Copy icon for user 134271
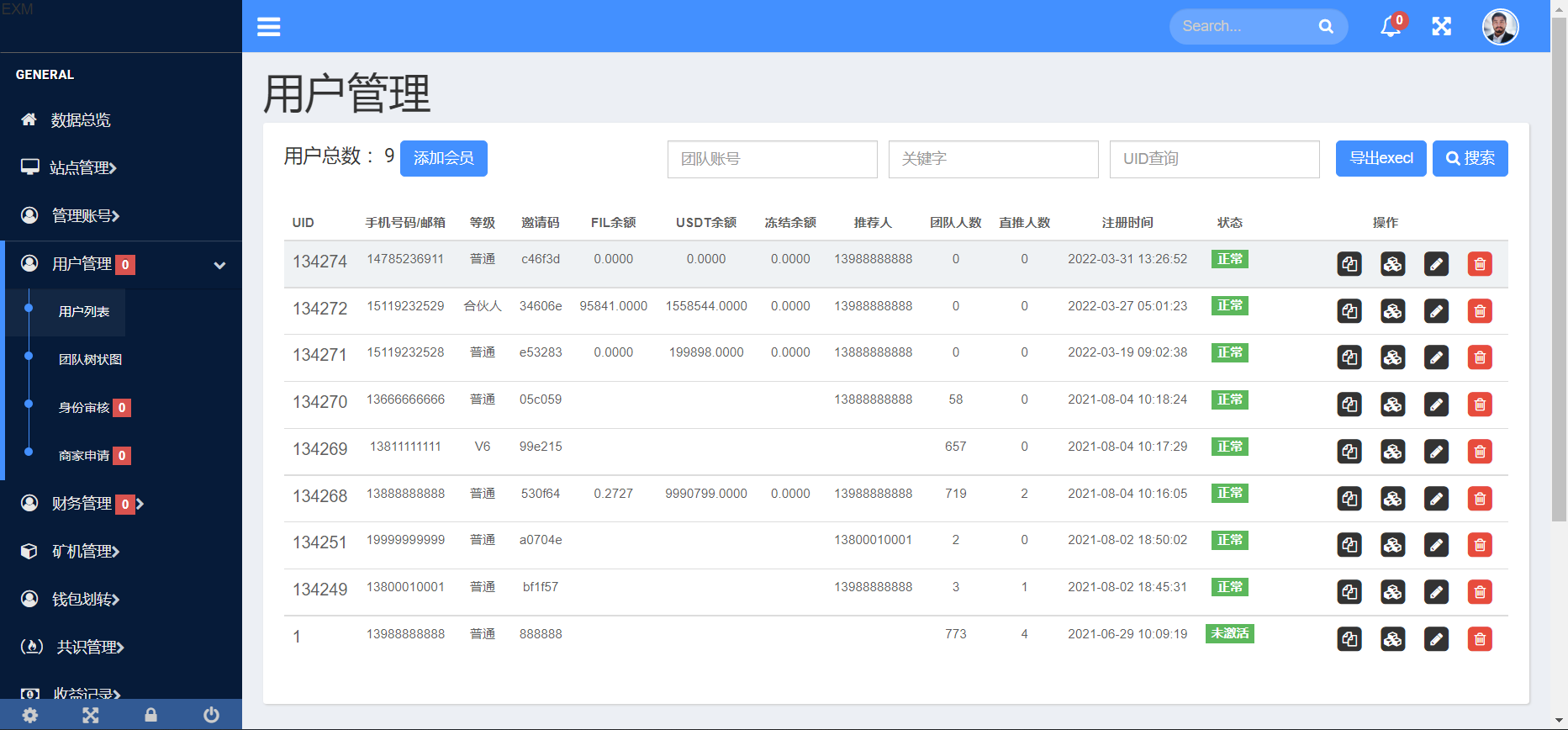This screenshot has height=730, width=1568. click(x=1349, y=357)
